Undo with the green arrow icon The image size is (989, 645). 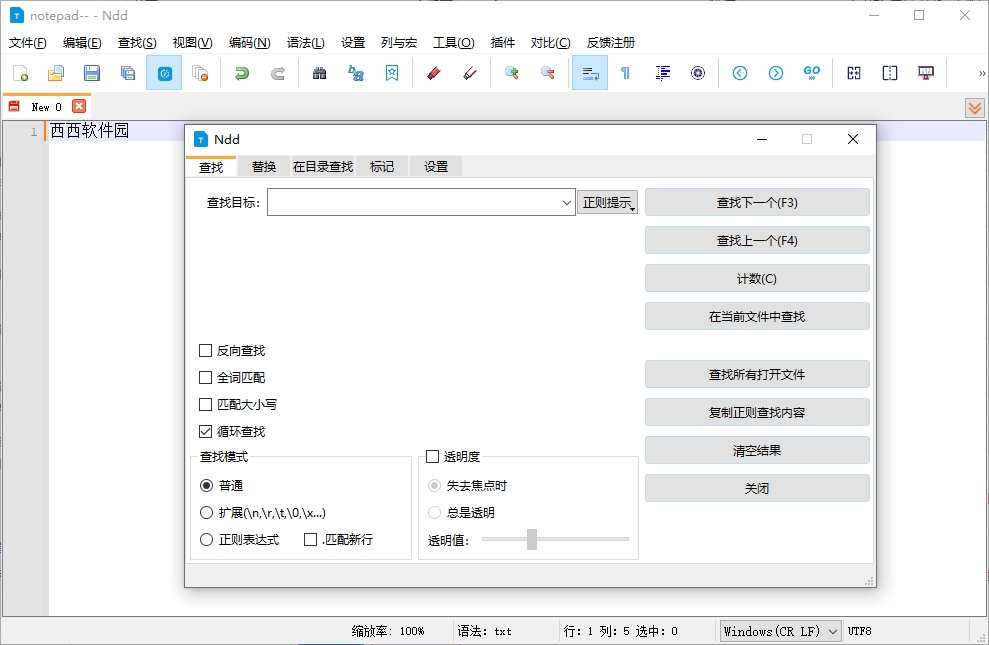coord(242,73)
